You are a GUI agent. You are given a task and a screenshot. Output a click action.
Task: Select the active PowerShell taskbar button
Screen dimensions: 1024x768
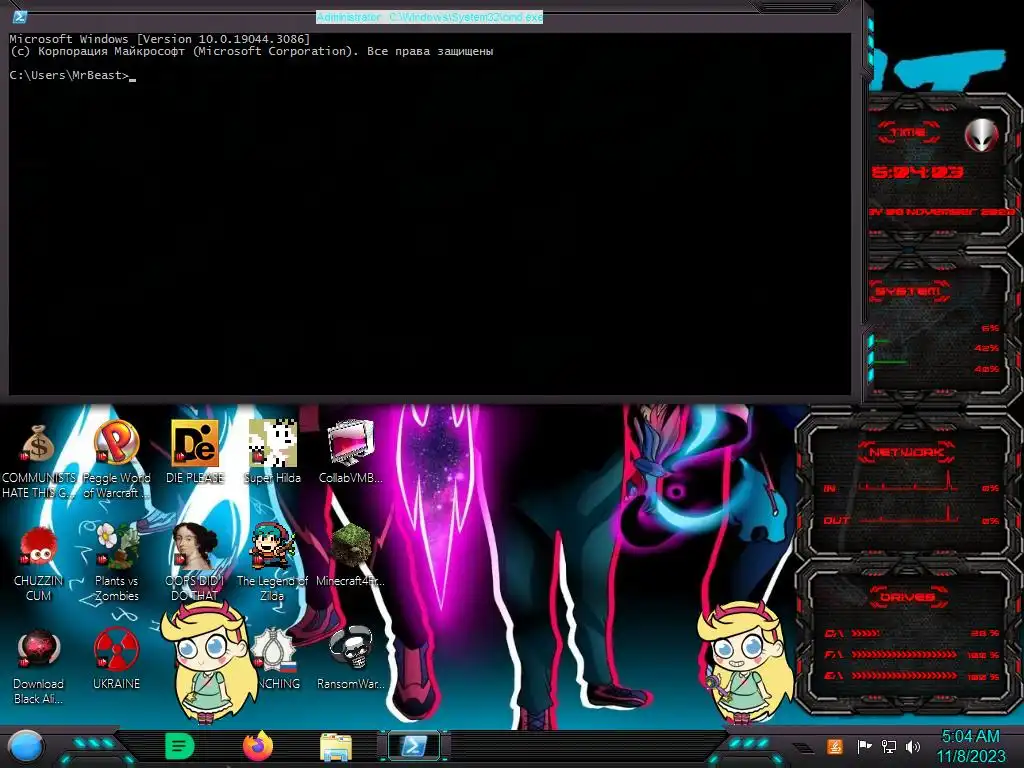pyautogui.click(x=413, y=746)
